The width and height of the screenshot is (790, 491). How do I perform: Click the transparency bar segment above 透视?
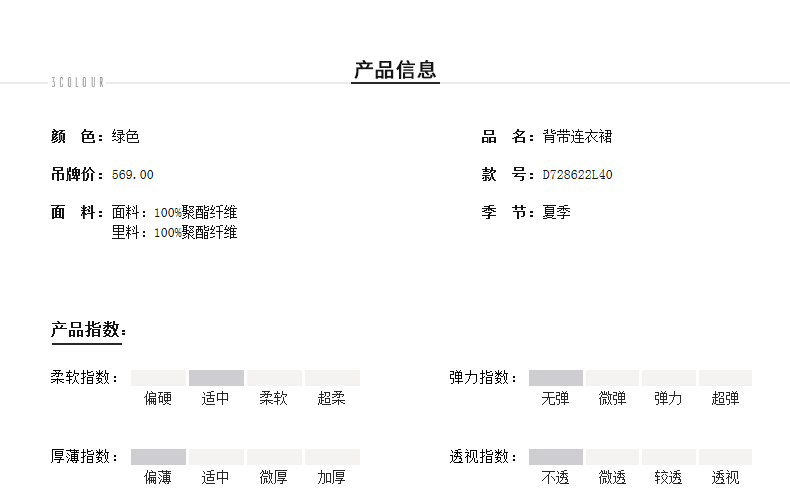point(725,457)
